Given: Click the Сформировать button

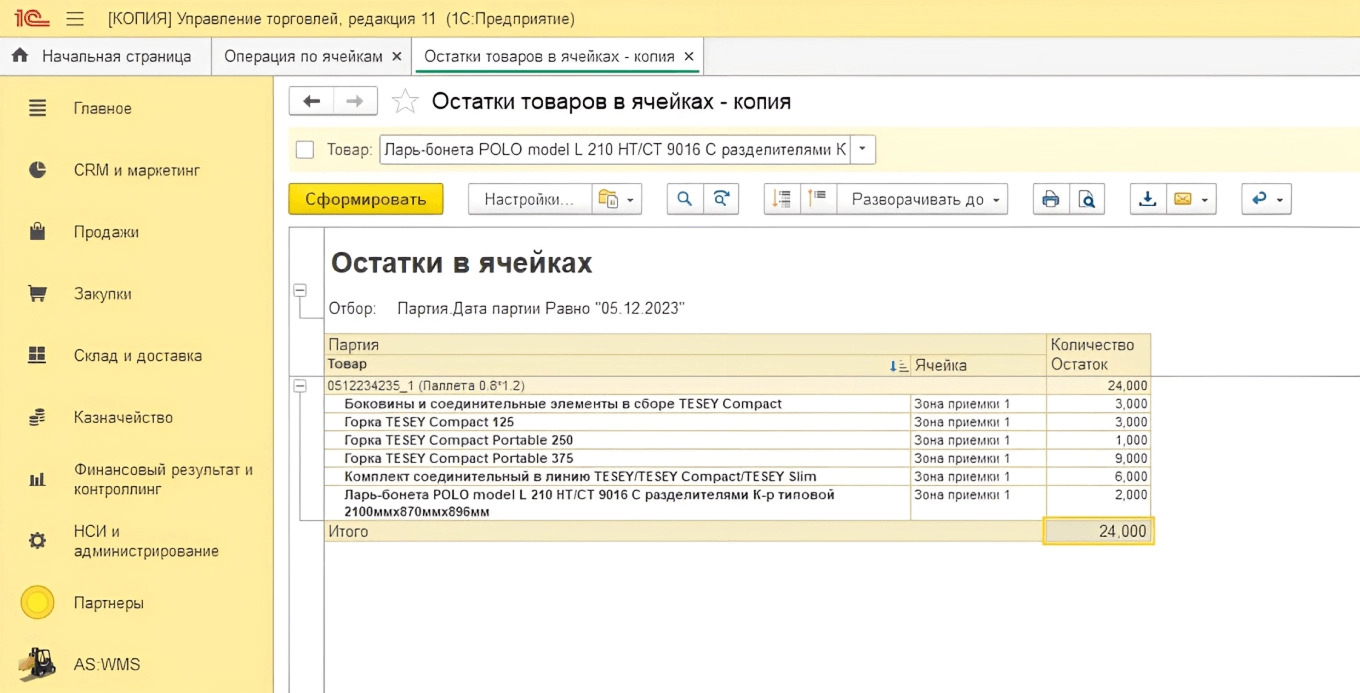Looking at the screenshot, I should click(x=365, y=198).
